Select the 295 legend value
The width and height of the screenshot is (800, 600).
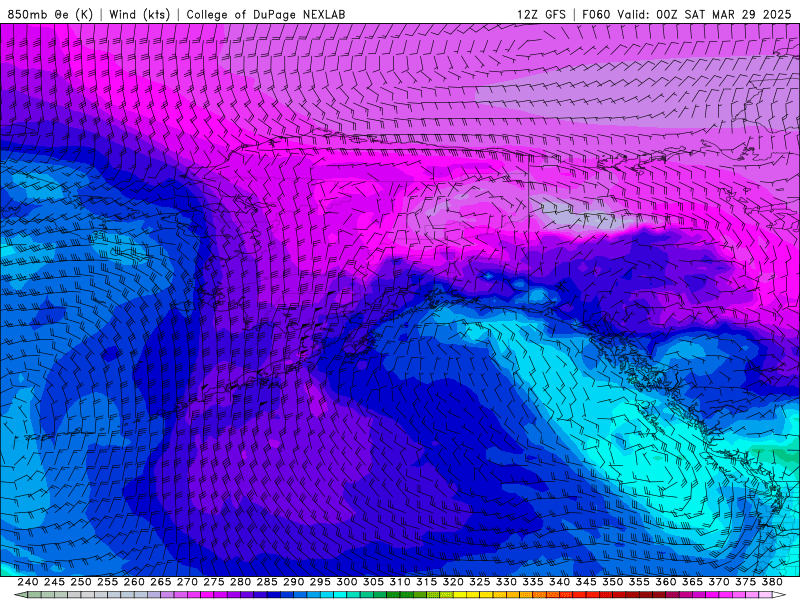click(320, 582)
